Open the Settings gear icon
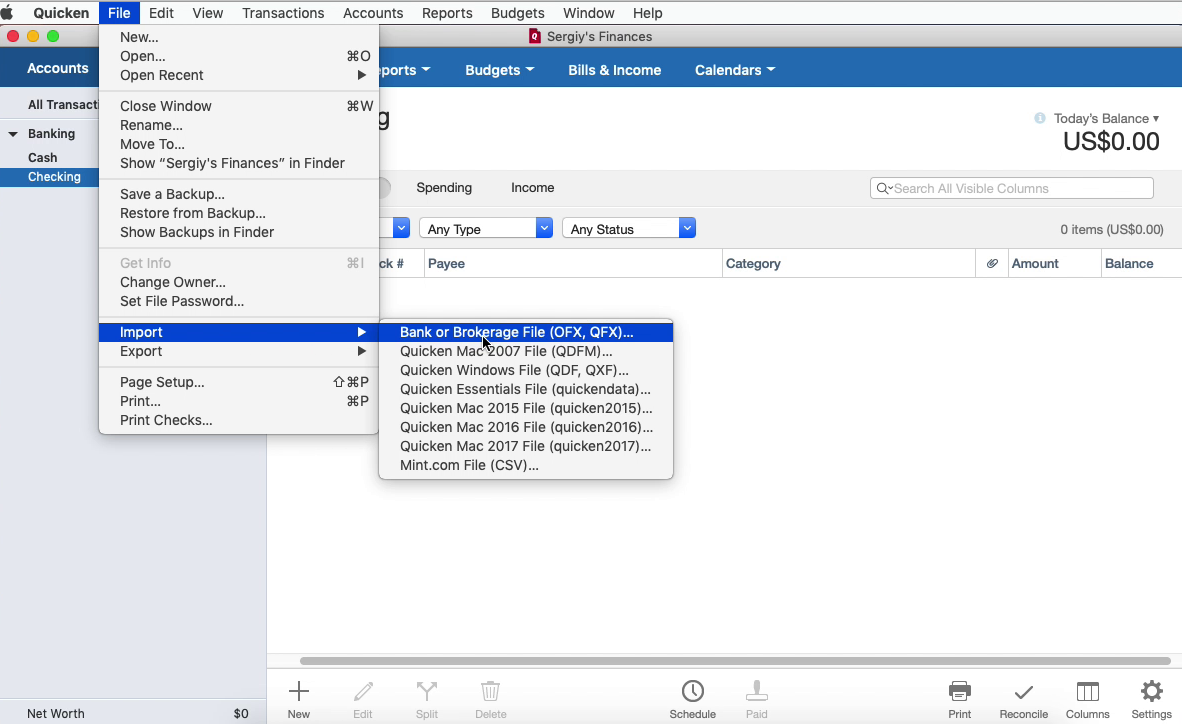The image size is (1182, 724). point(1152,691)
